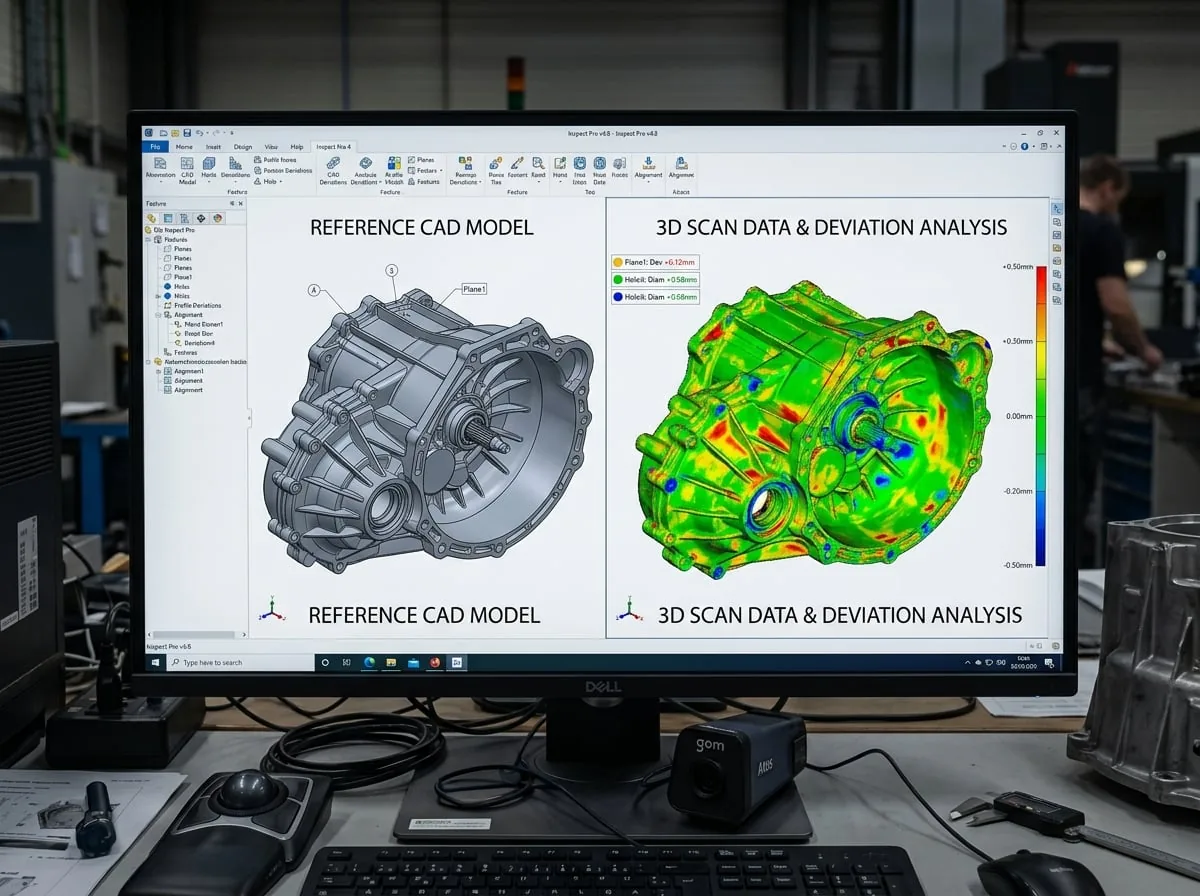The width and height of the screenshot is (1200, 896).
Task: Click the second tab icon in Feature panel
Action: click(168, 218)
